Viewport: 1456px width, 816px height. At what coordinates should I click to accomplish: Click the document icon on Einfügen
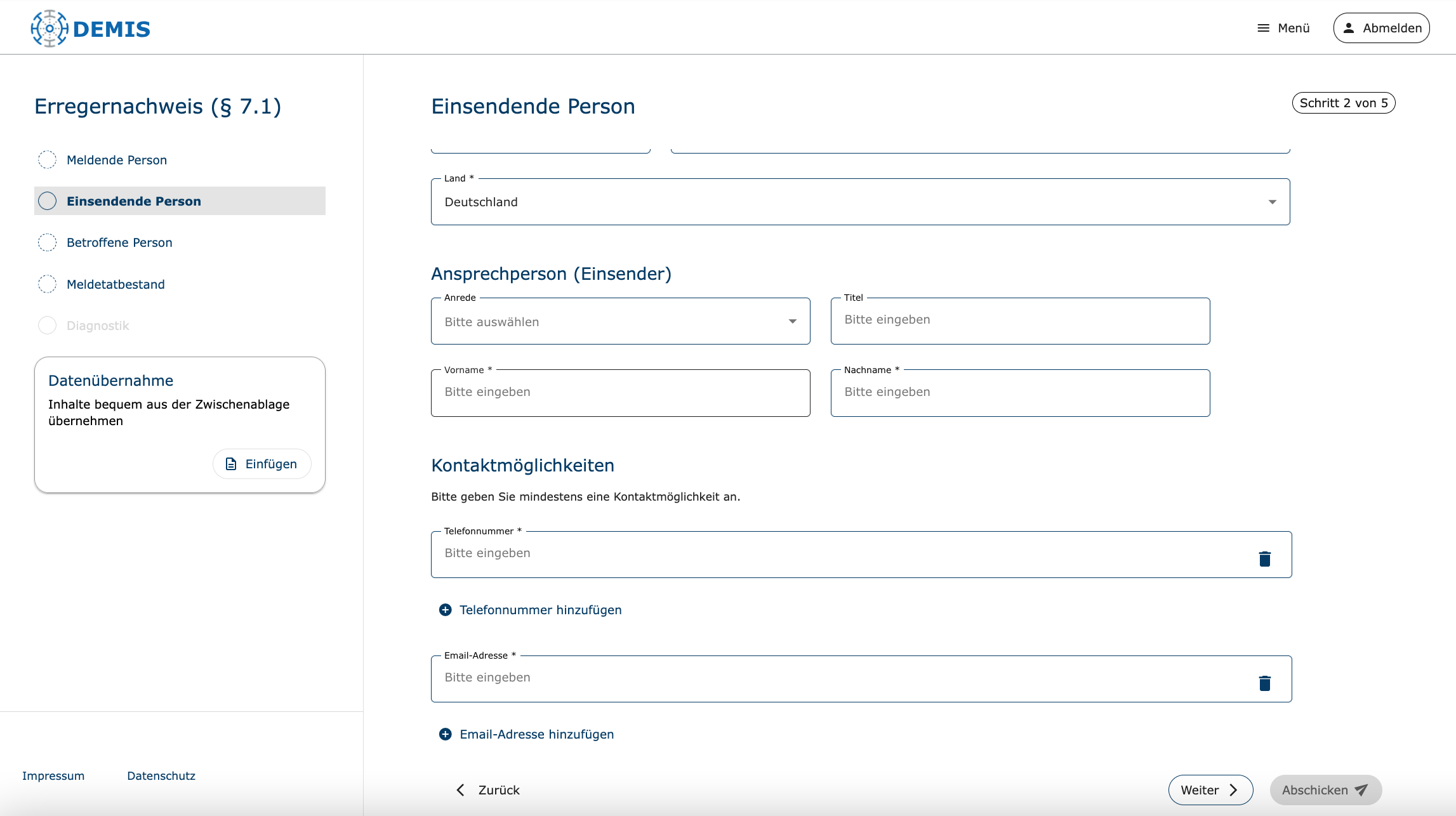click(232, 464)
